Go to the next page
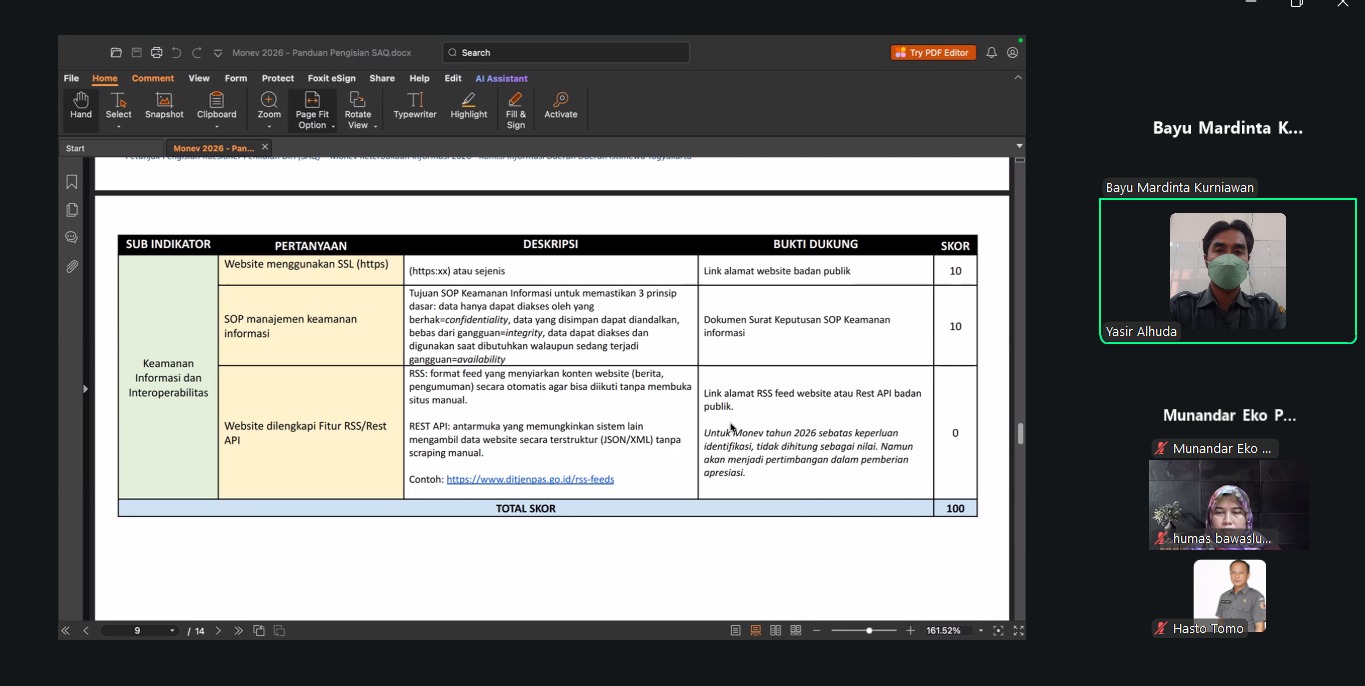Image resolution: width=1365 pixels, height=686 pixels. 218,631
